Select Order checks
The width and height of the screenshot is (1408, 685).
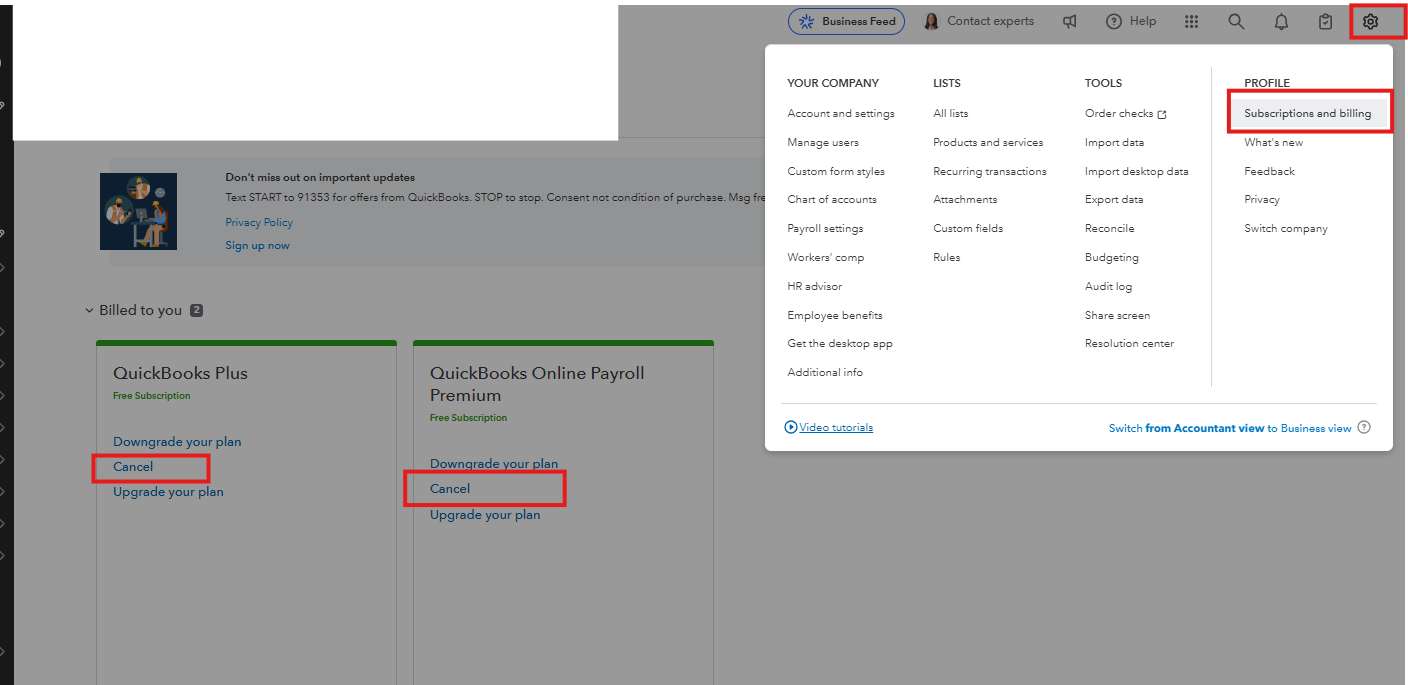pyautogui.click(x=1126, y=113)
